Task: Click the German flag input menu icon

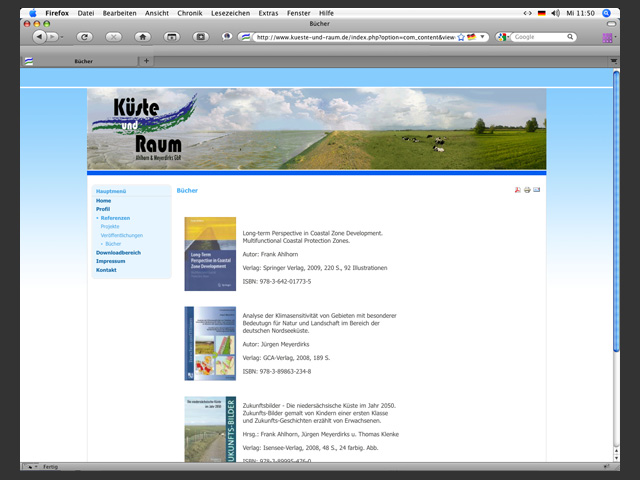Action: (542, 13)
